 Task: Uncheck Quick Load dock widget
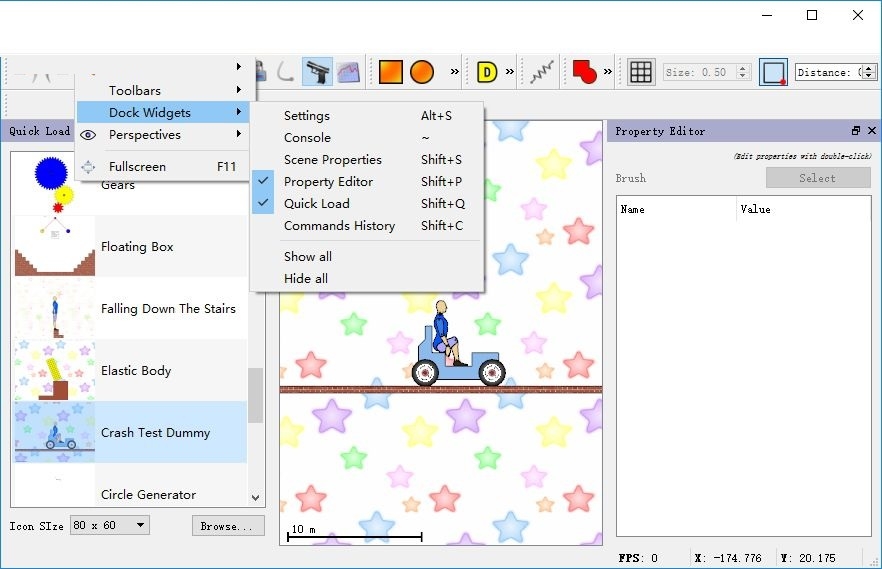316,204
